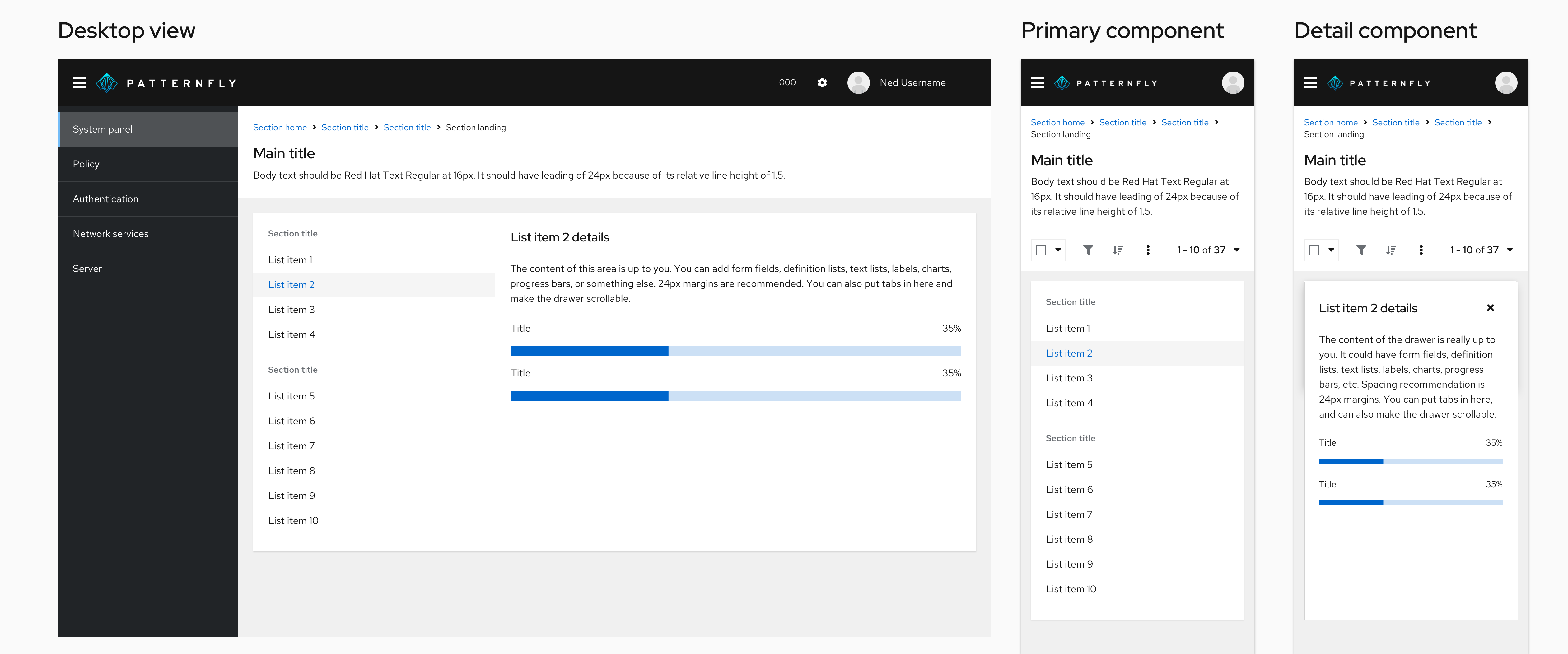
Task: Click the sort icon in Primary component toolbar
Action: (1118, 250)
